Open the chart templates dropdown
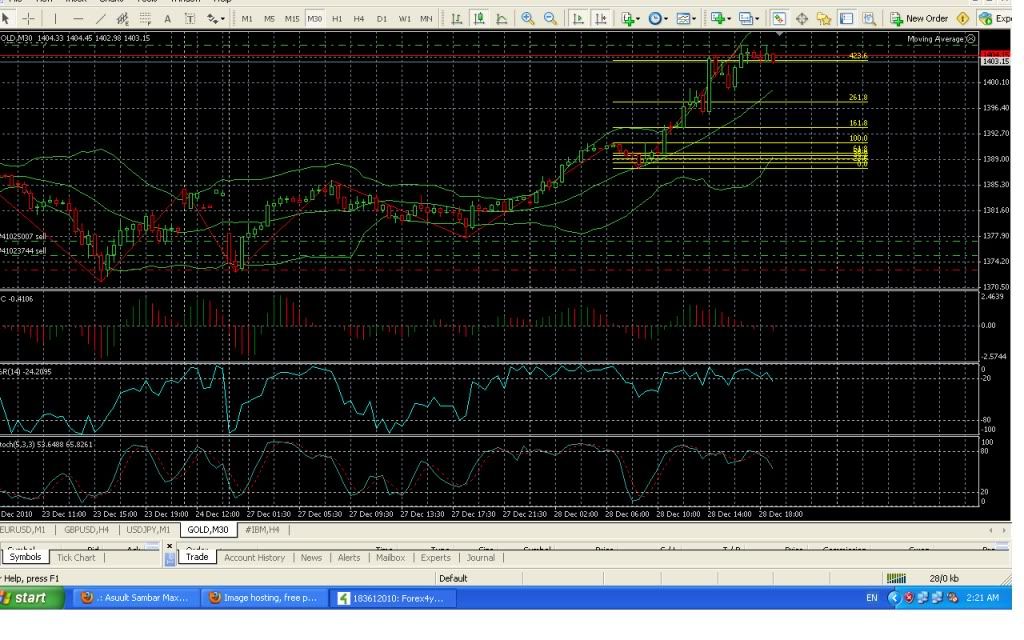The width and height of the screenshot is (1024, 640). pos(686,18)
